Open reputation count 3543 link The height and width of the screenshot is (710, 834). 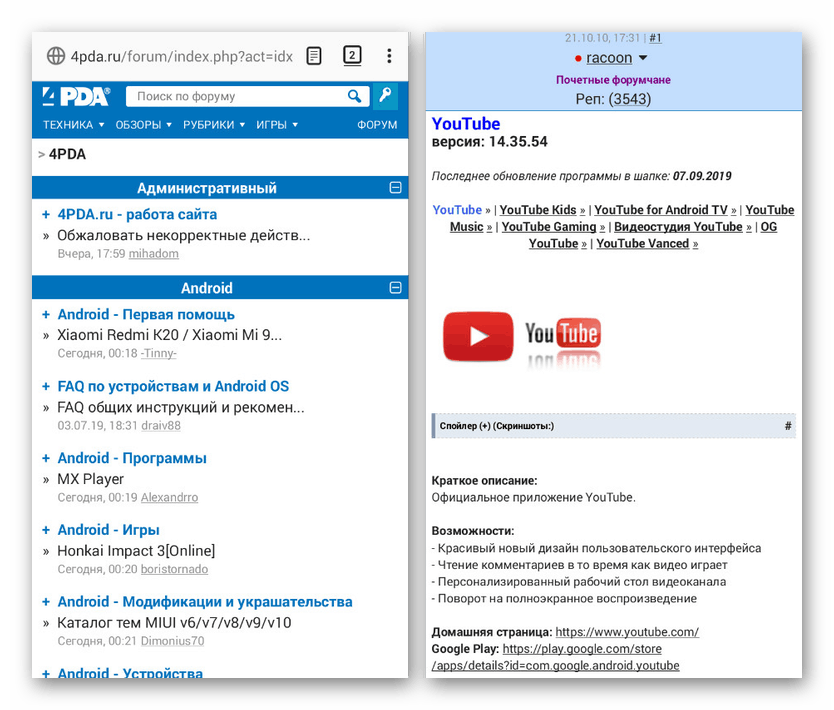[630, 99]
